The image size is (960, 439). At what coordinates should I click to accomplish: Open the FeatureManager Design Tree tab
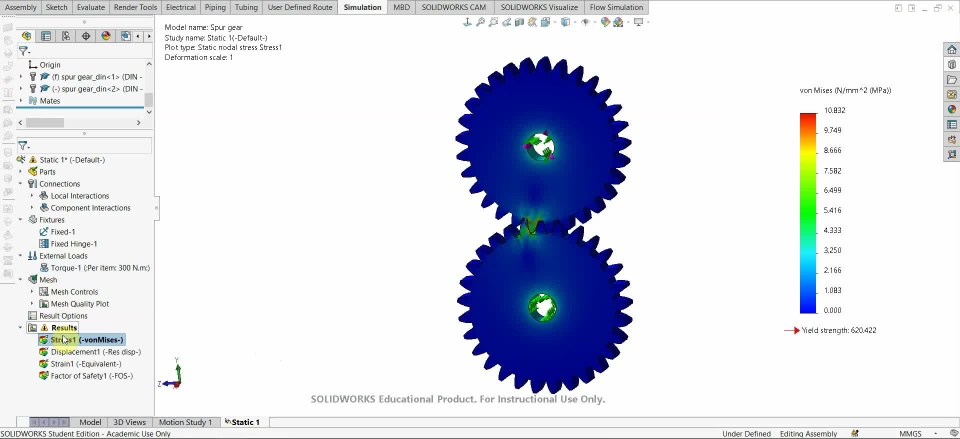tap(26, 36)
